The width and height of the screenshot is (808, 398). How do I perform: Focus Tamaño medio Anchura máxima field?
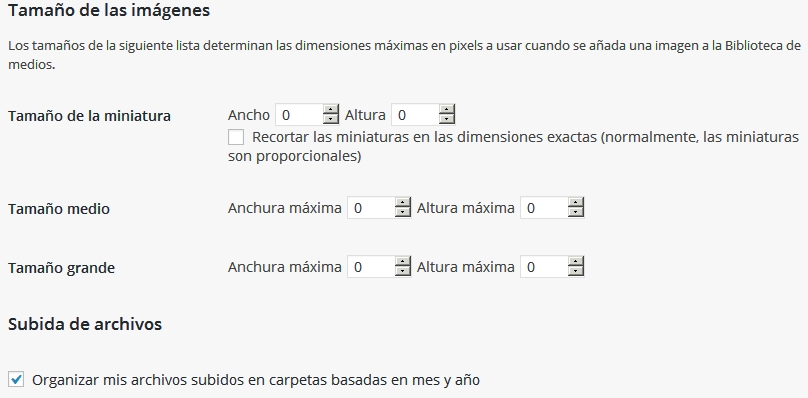pos(371,208)
